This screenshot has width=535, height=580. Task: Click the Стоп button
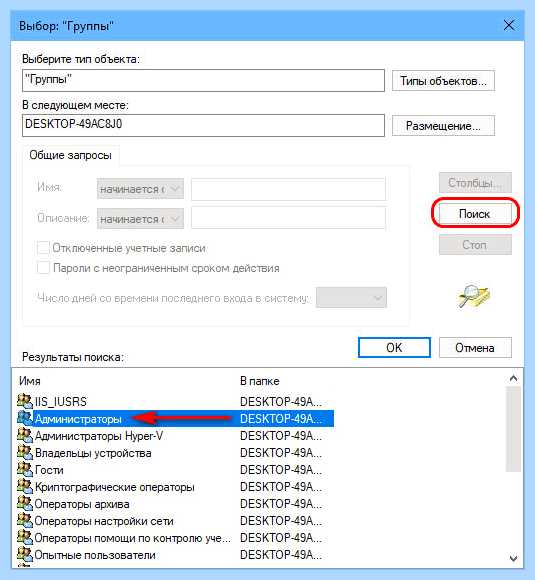[x=475, y=245]
